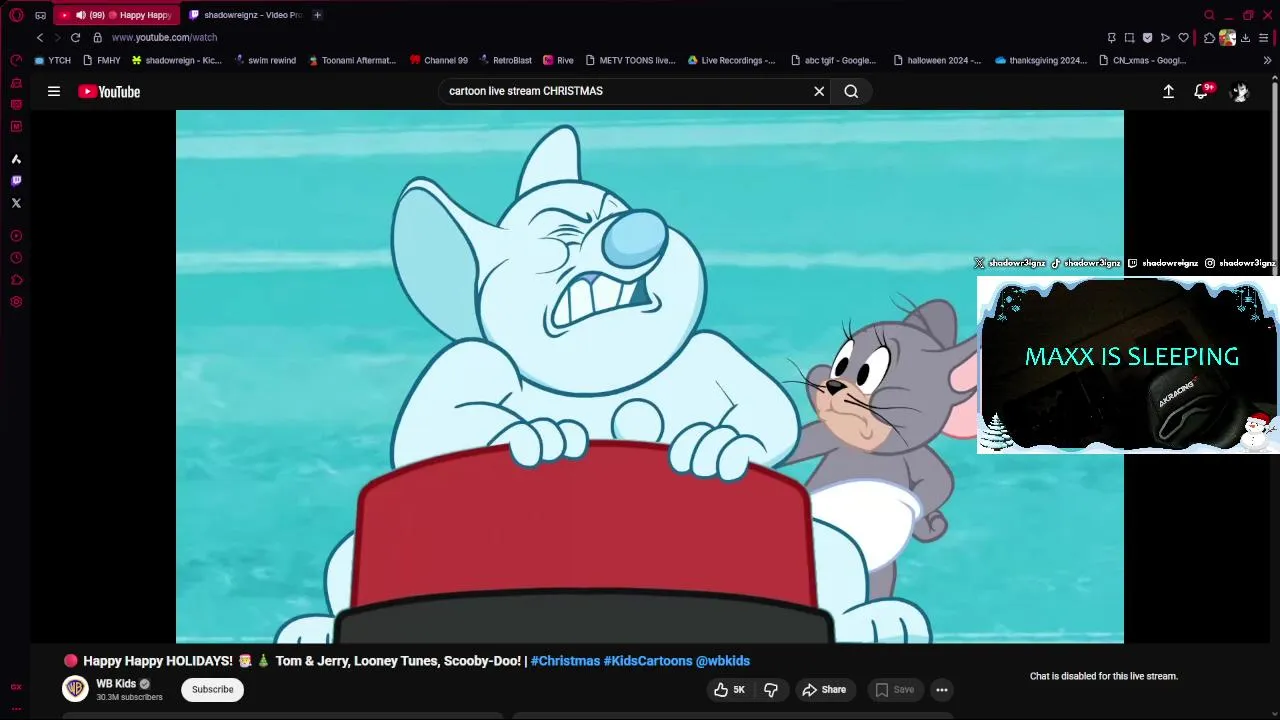Open sidebar extensions cube icon
Viewport: 1280px width, 720px height.
(x=16, y=280)
